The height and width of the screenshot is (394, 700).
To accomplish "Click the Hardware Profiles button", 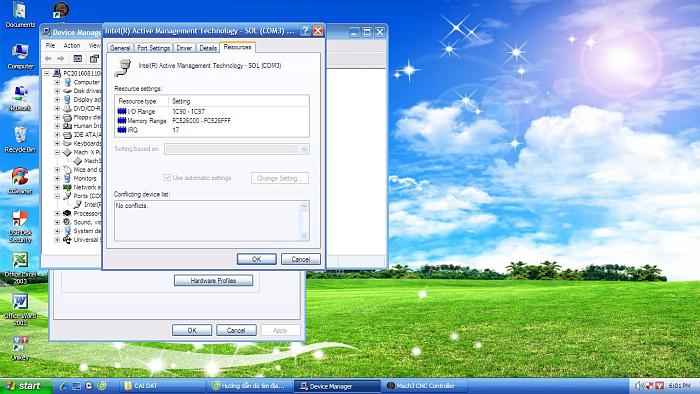I will tap(213, 281).
